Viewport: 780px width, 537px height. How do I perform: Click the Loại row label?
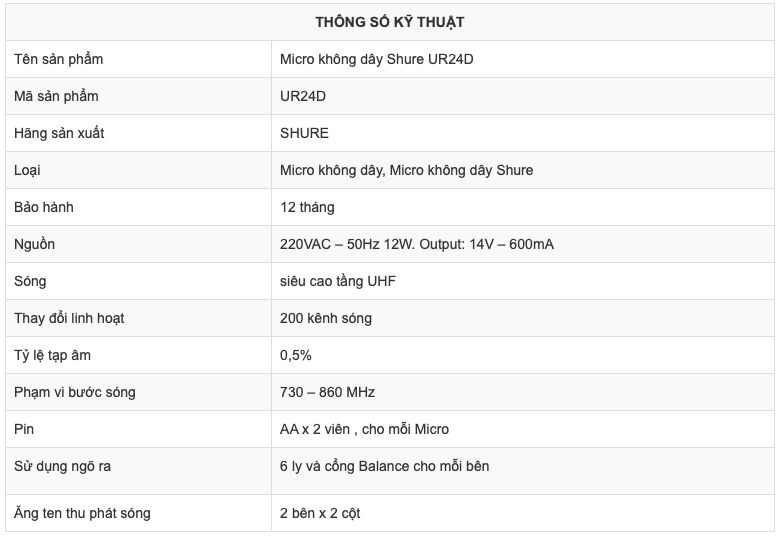(x=27, y=170)
